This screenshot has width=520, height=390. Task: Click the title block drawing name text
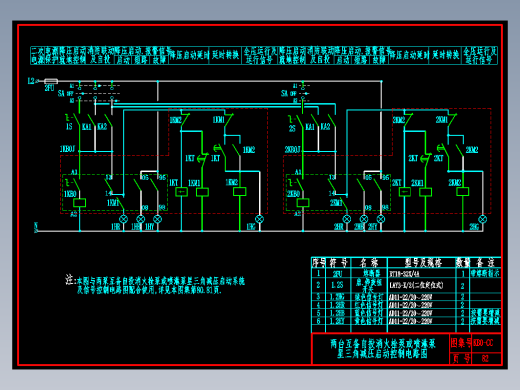(x=383, y=348)
